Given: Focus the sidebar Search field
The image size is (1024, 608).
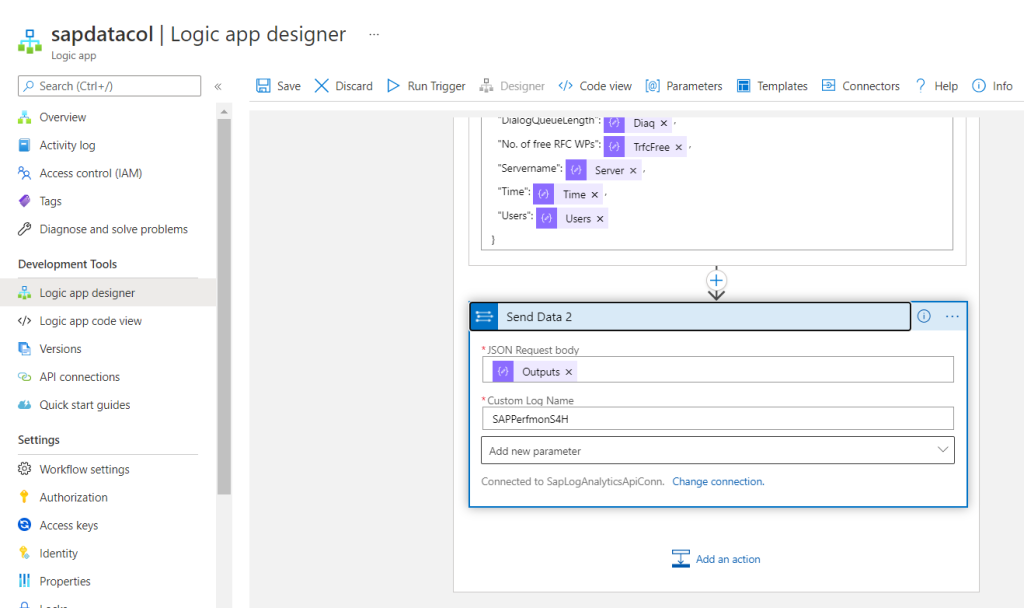Looking at the screenshot, I should [x=110, y=86].
